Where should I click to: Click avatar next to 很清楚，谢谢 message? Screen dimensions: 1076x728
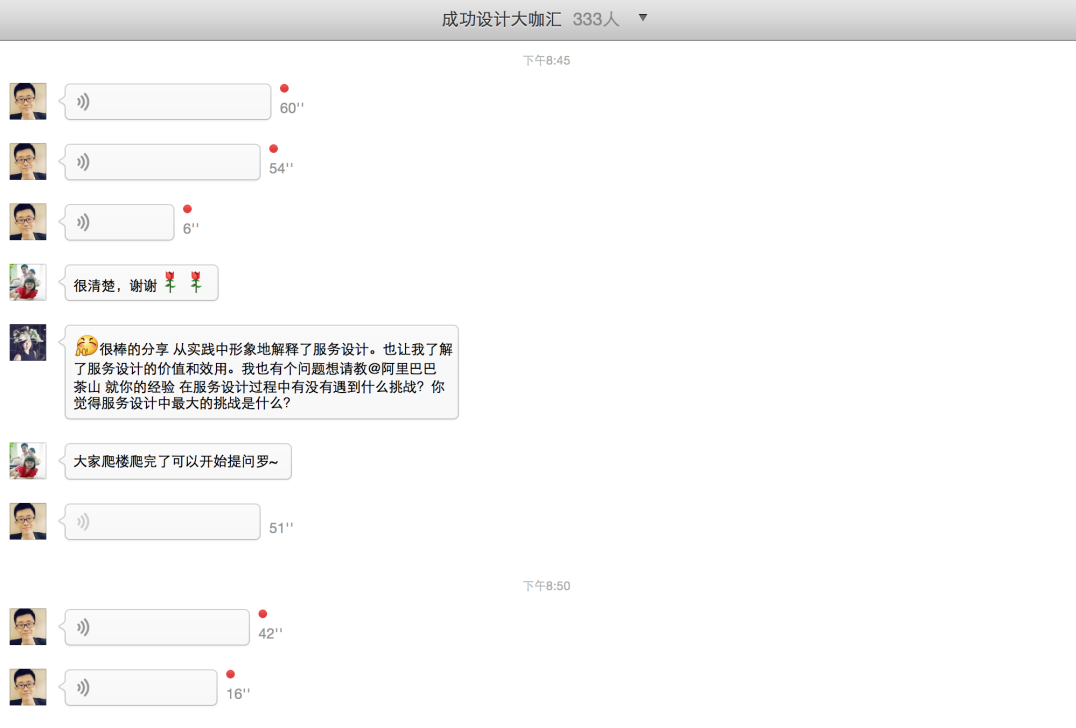(28, 283)
